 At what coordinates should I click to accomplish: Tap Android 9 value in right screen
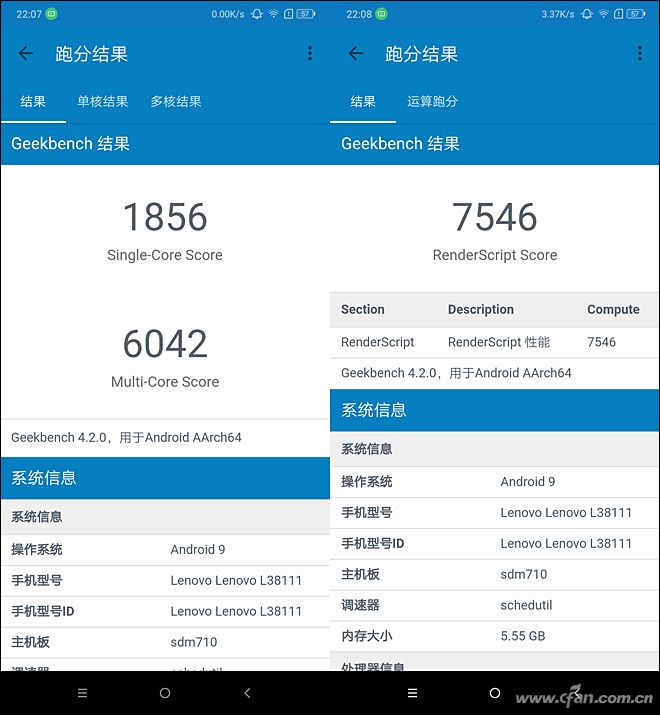click(527, 482)
